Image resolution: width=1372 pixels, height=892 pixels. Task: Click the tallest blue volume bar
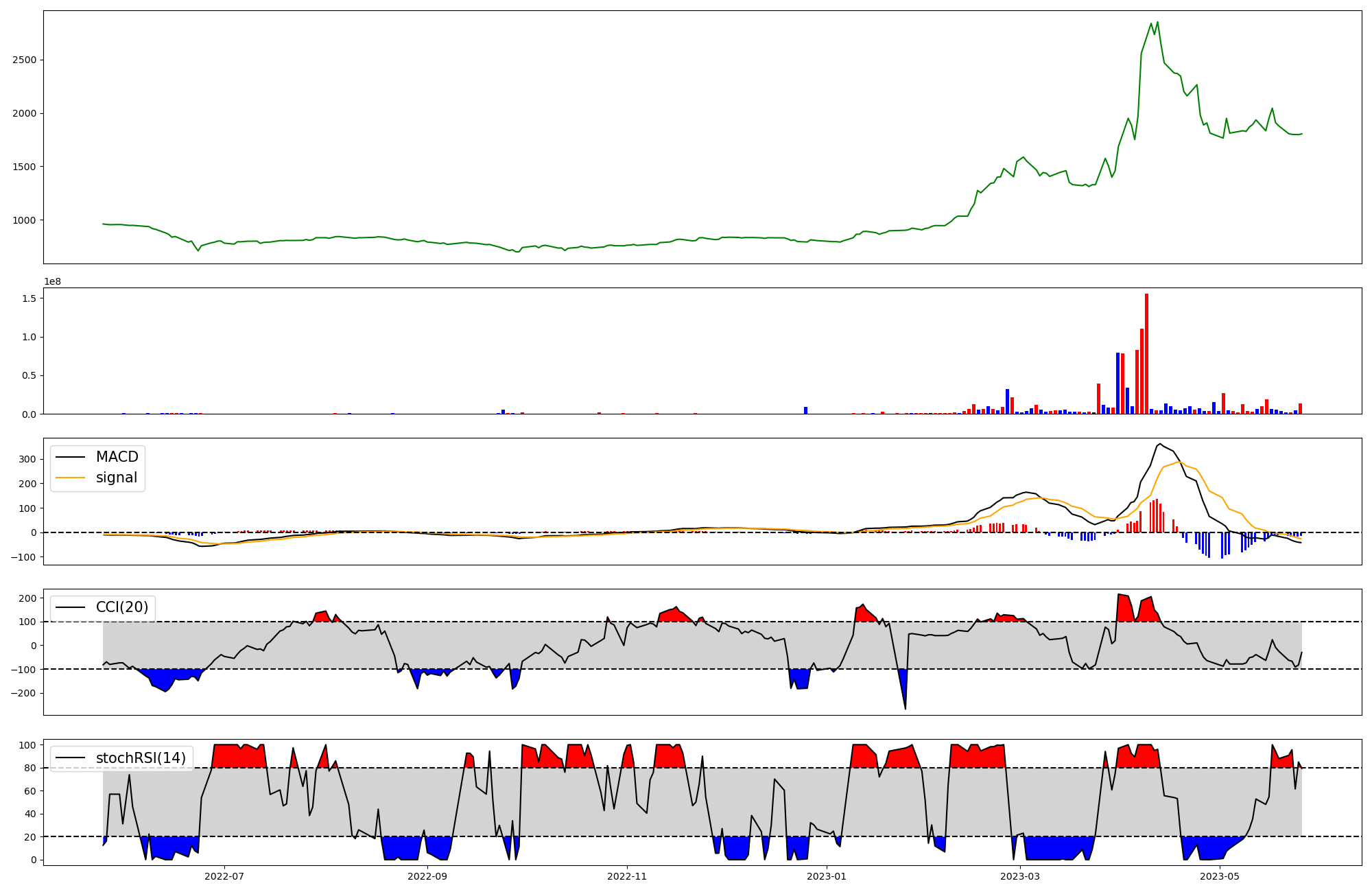pos(1117,383)
